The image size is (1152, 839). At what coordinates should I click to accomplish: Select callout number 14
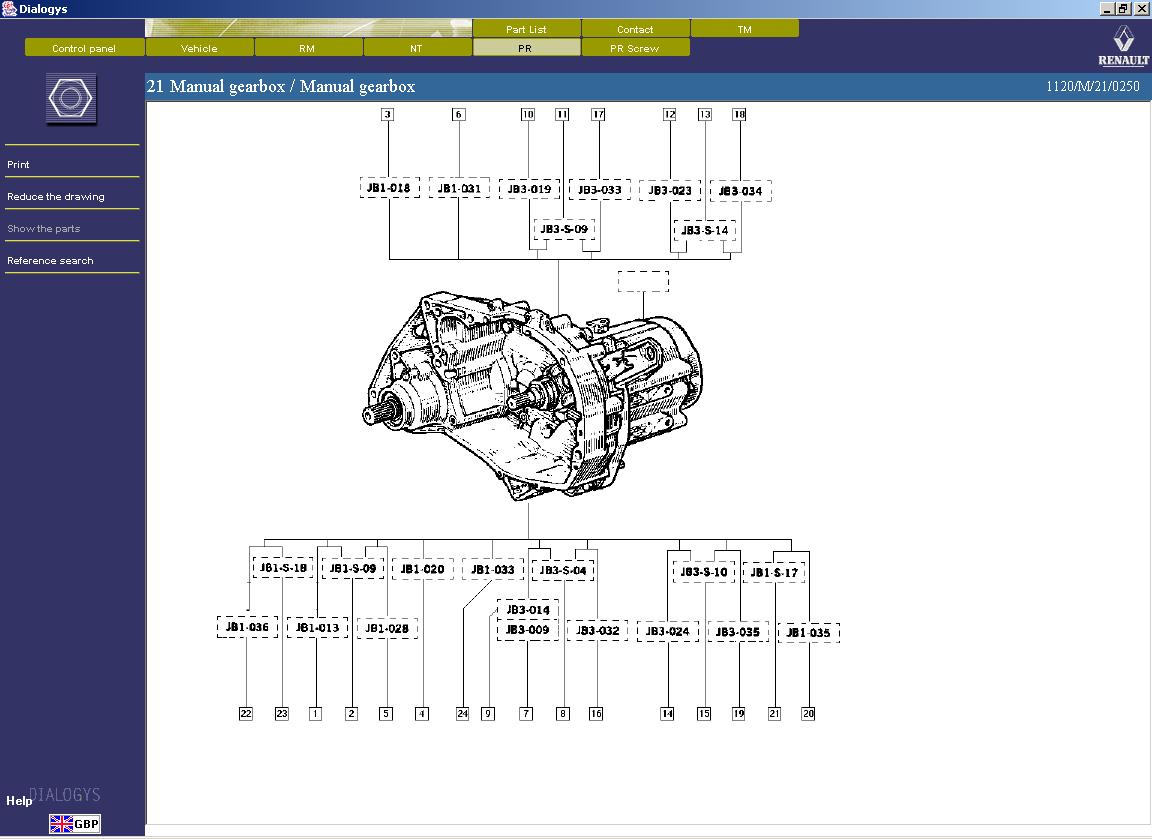tap(667, 713)
